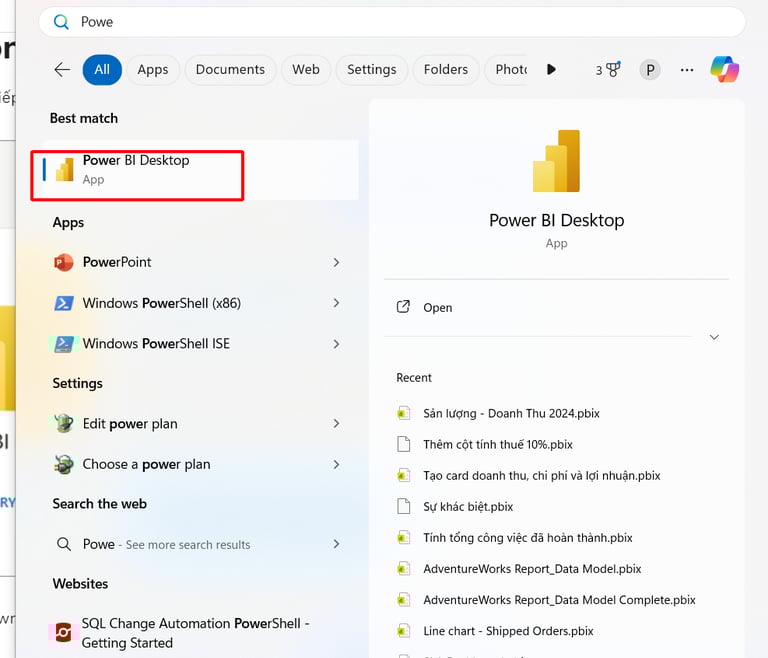Switch to the Apps filter tab

(153, 70)
